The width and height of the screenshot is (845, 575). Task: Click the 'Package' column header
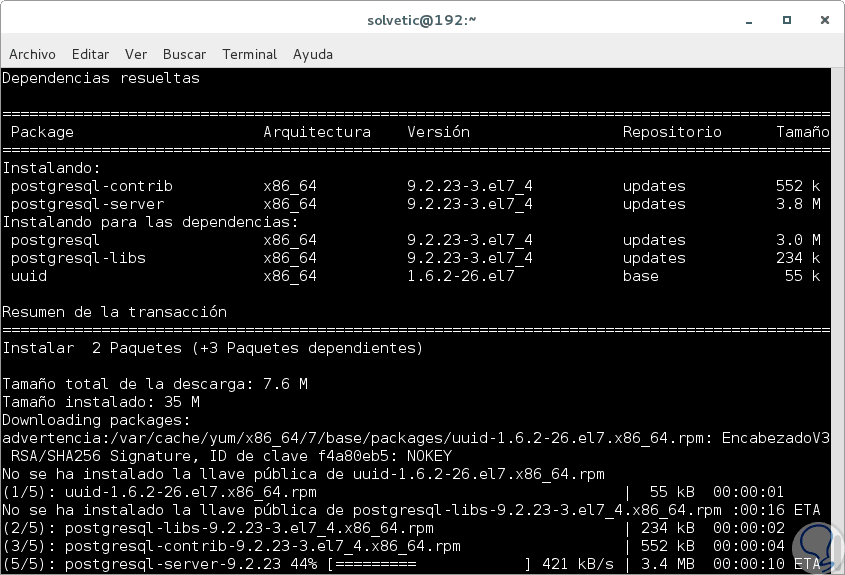[42, 132]
